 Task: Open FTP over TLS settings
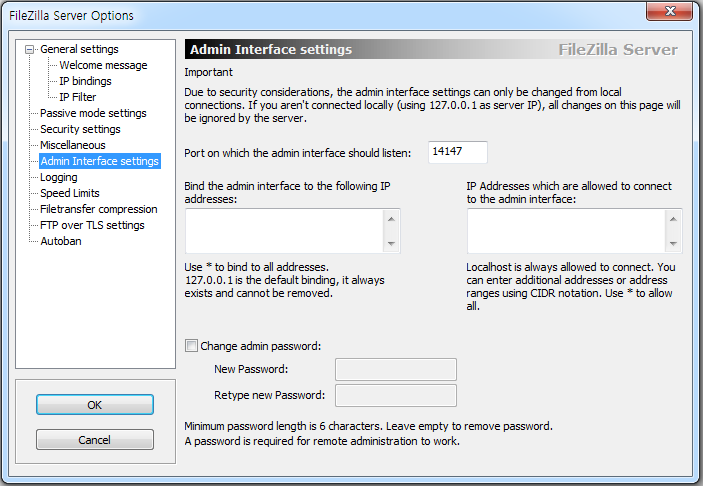pyautogui.click(x=92, y=226)
